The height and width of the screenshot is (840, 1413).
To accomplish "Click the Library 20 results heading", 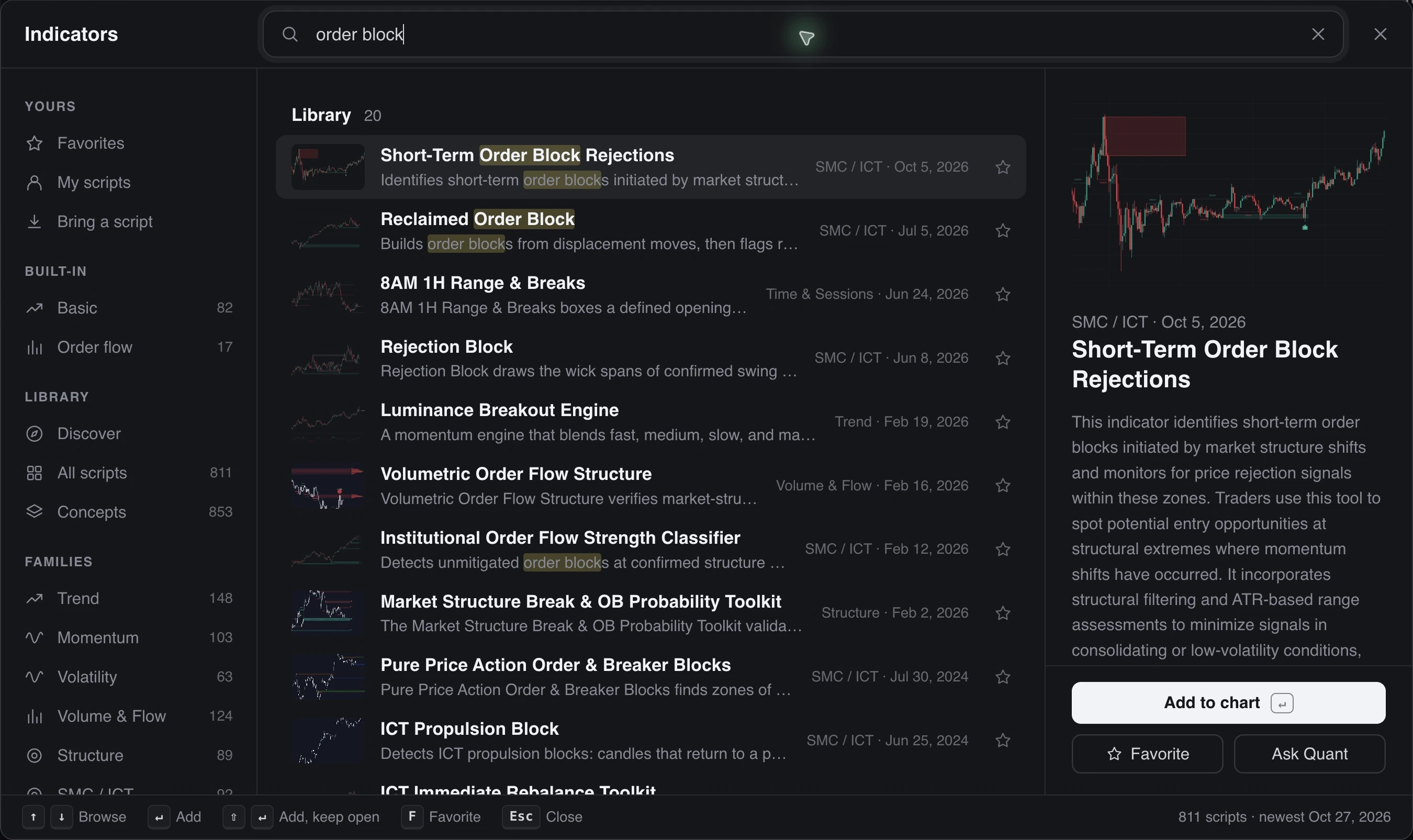I will (336, 115).
